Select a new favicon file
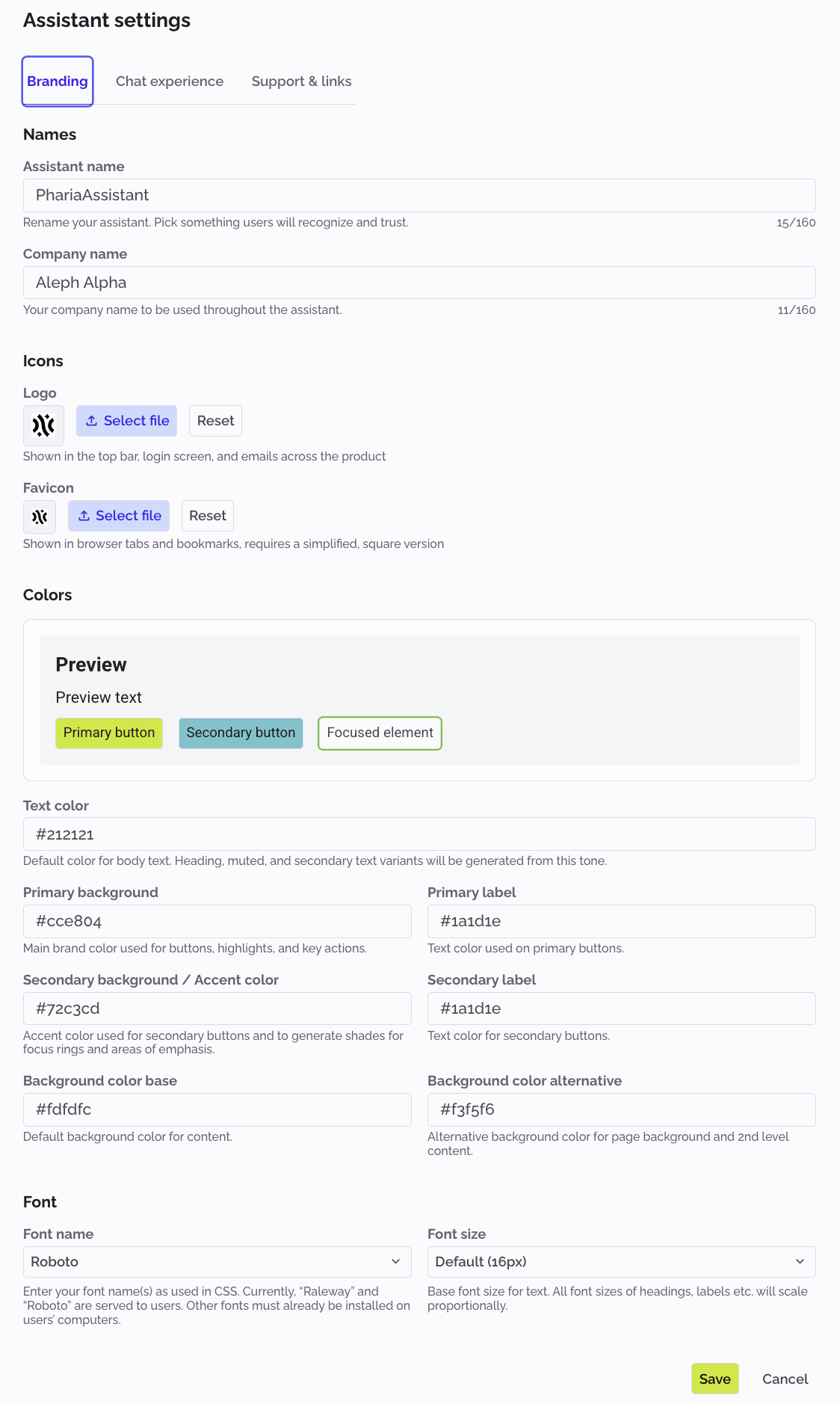The width and height of the screenshot is (840, 1404). click(118, 516)
